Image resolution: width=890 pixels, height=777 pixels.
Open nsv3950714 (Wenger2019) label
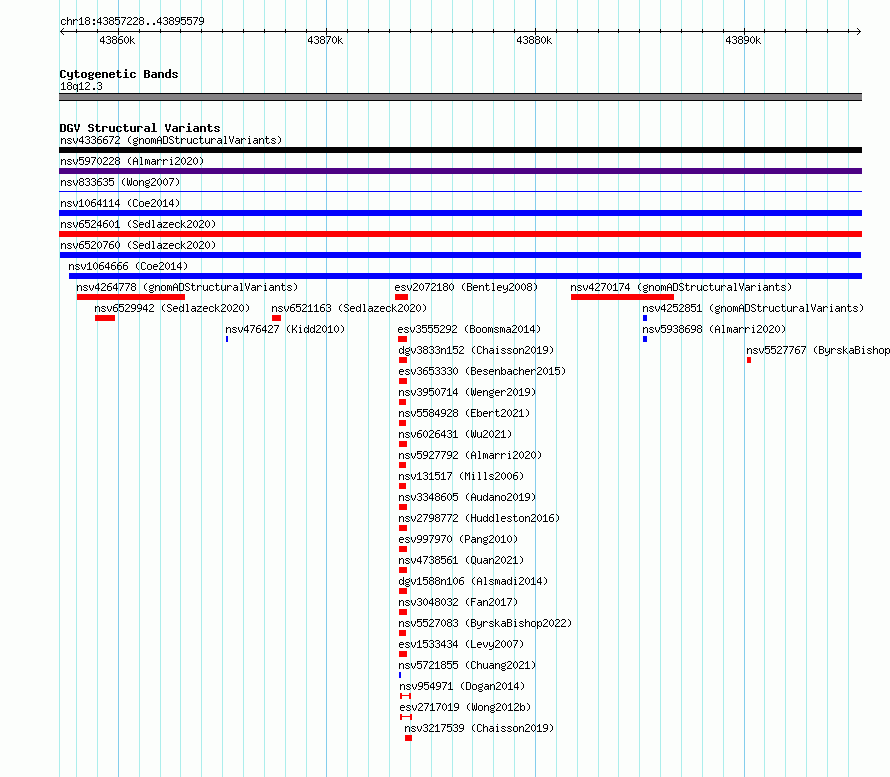[467, 392]
